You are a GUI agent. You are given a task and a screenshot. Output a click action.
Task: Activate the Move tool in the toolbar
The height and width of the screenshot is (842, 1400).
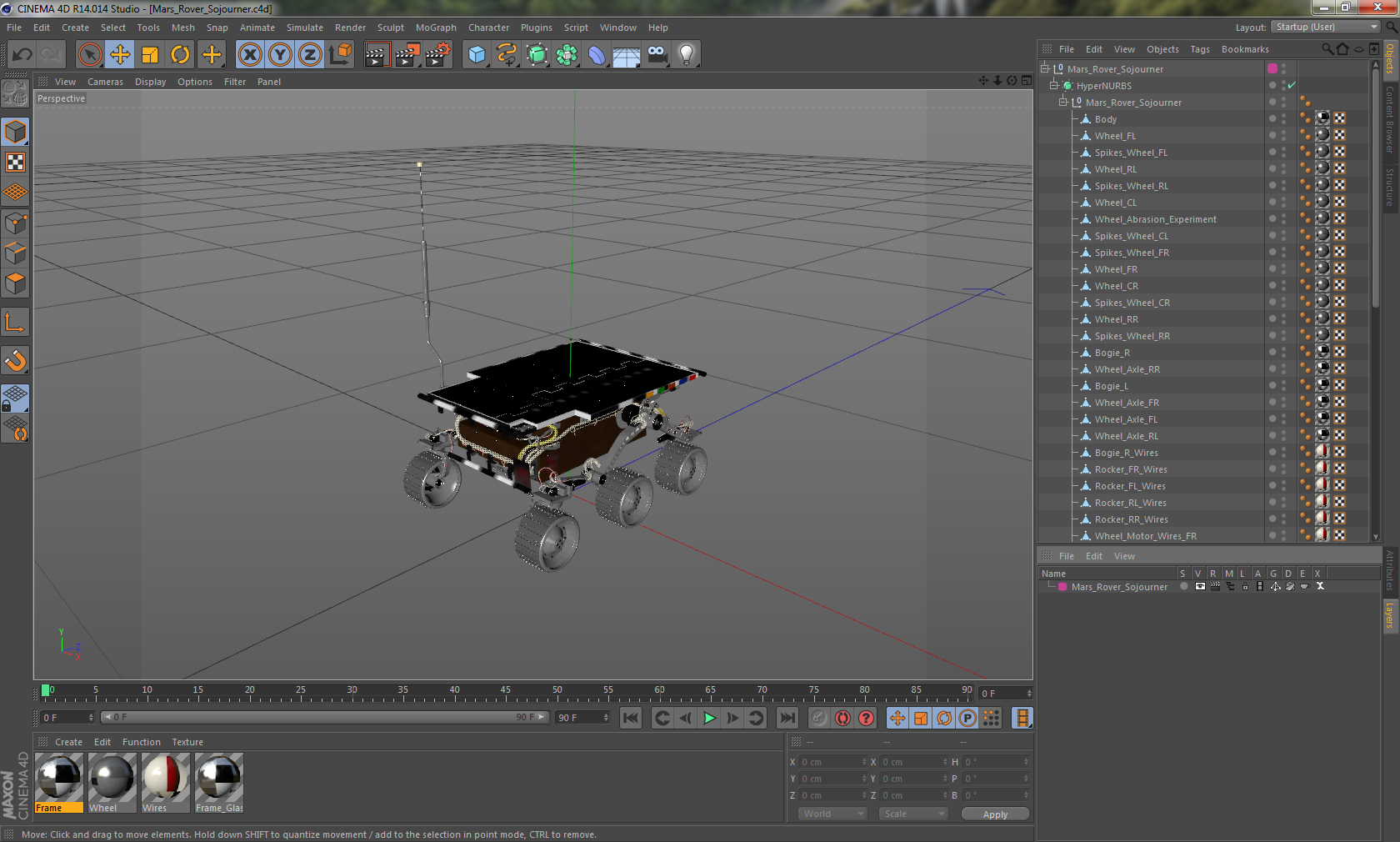[x=120, y=55]
